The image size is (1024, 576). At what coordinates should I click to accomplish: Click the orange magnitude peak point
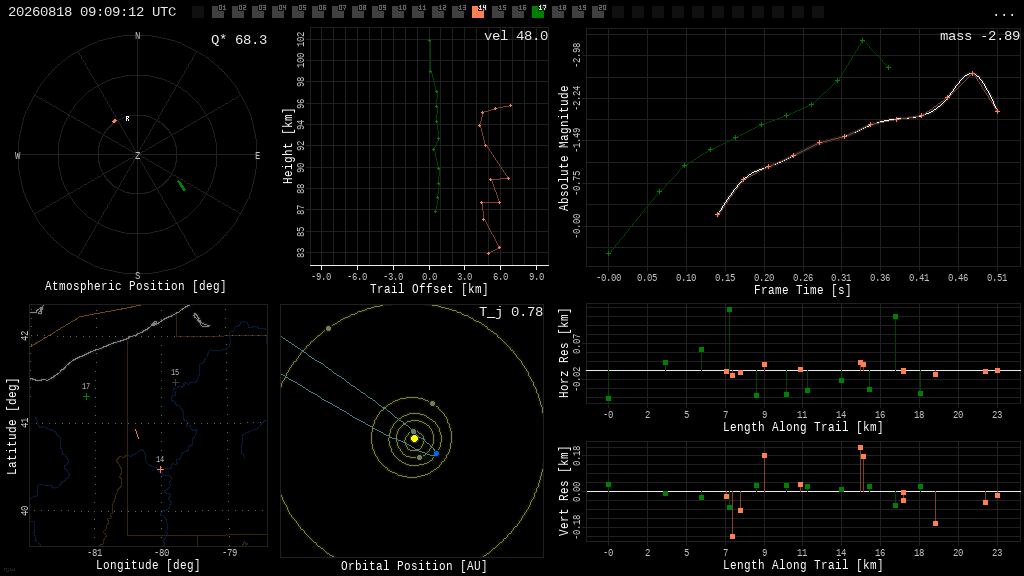point(972,74)
